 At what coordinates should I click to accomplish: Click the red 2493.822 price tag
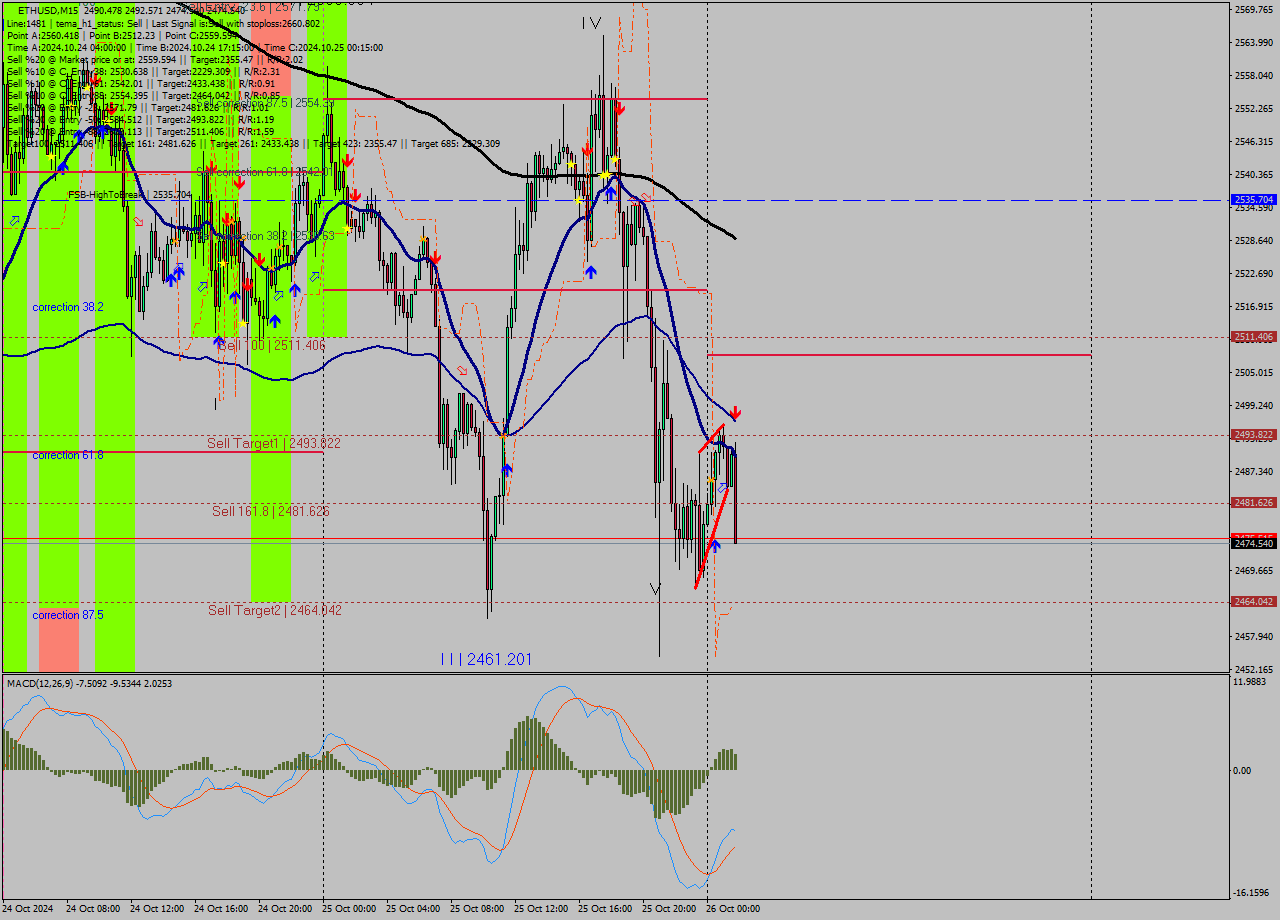(1254, 435)
